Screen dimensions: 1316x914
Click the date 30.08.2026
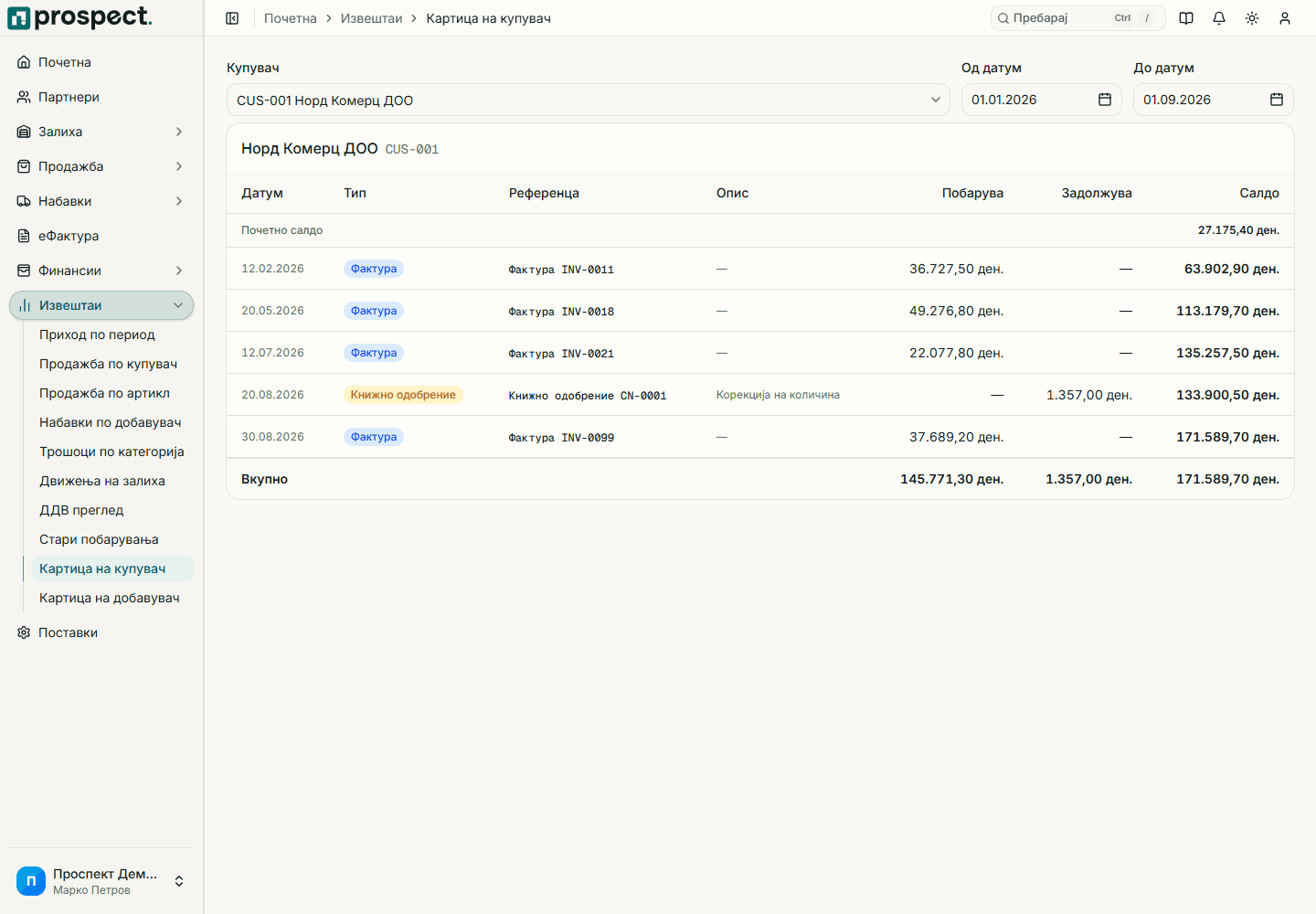272,437
